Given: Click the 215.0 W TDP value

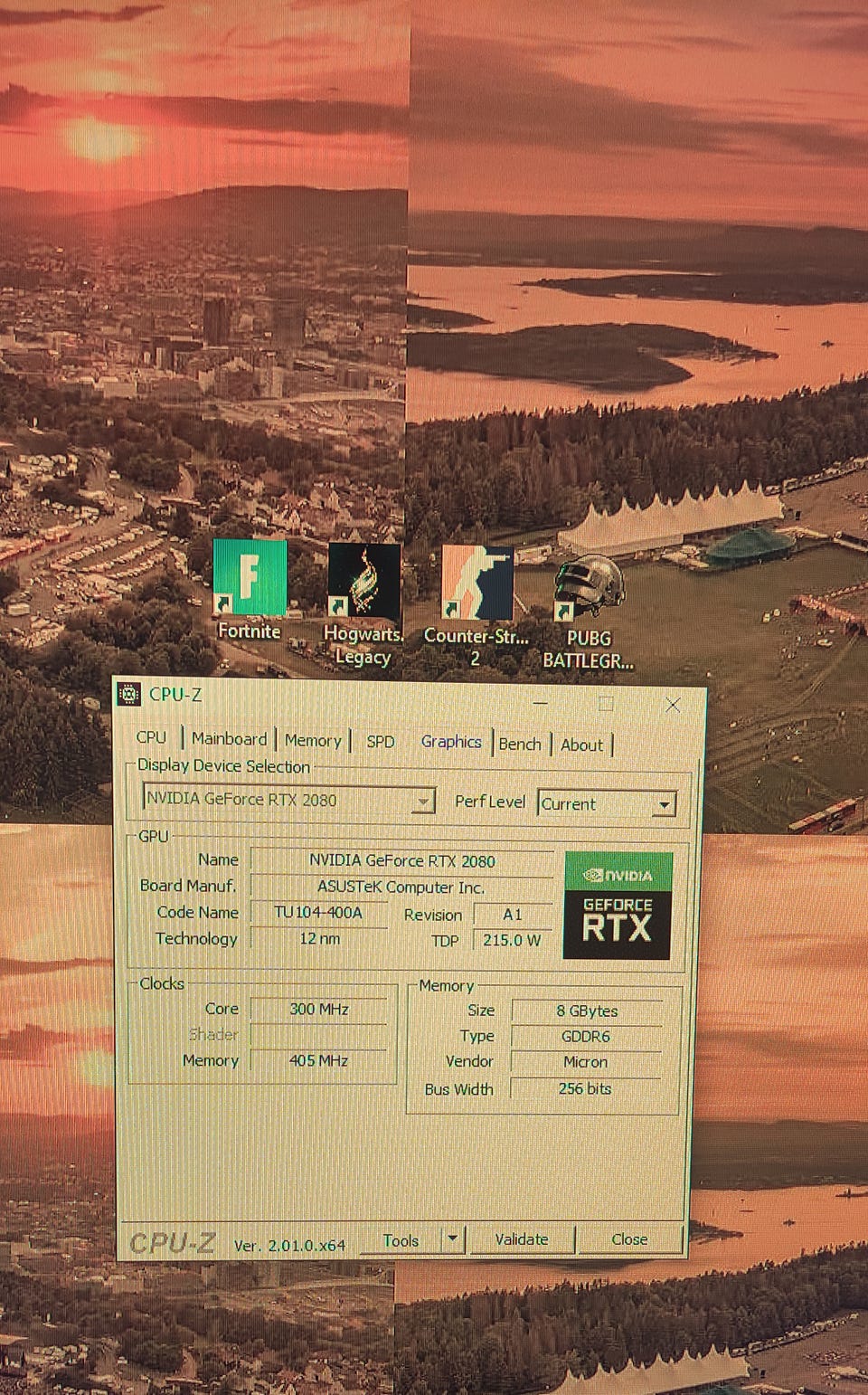Looking at the screenshot, I should point(512,940).
